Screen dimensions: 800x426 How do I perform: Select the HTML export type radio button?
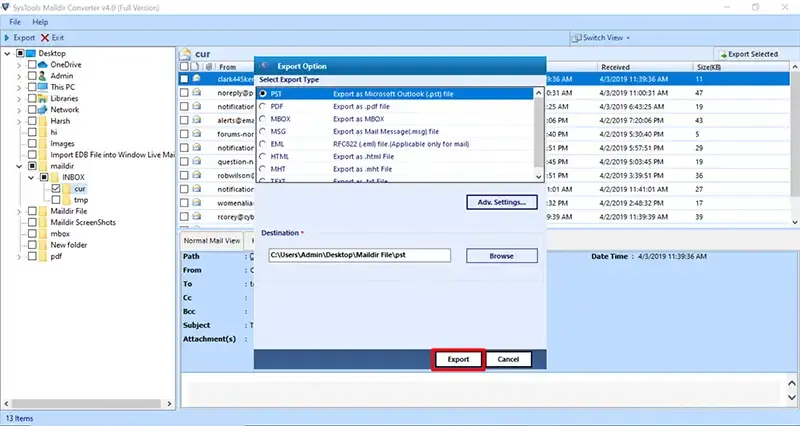pyautogui.click(x=263, y=157)
